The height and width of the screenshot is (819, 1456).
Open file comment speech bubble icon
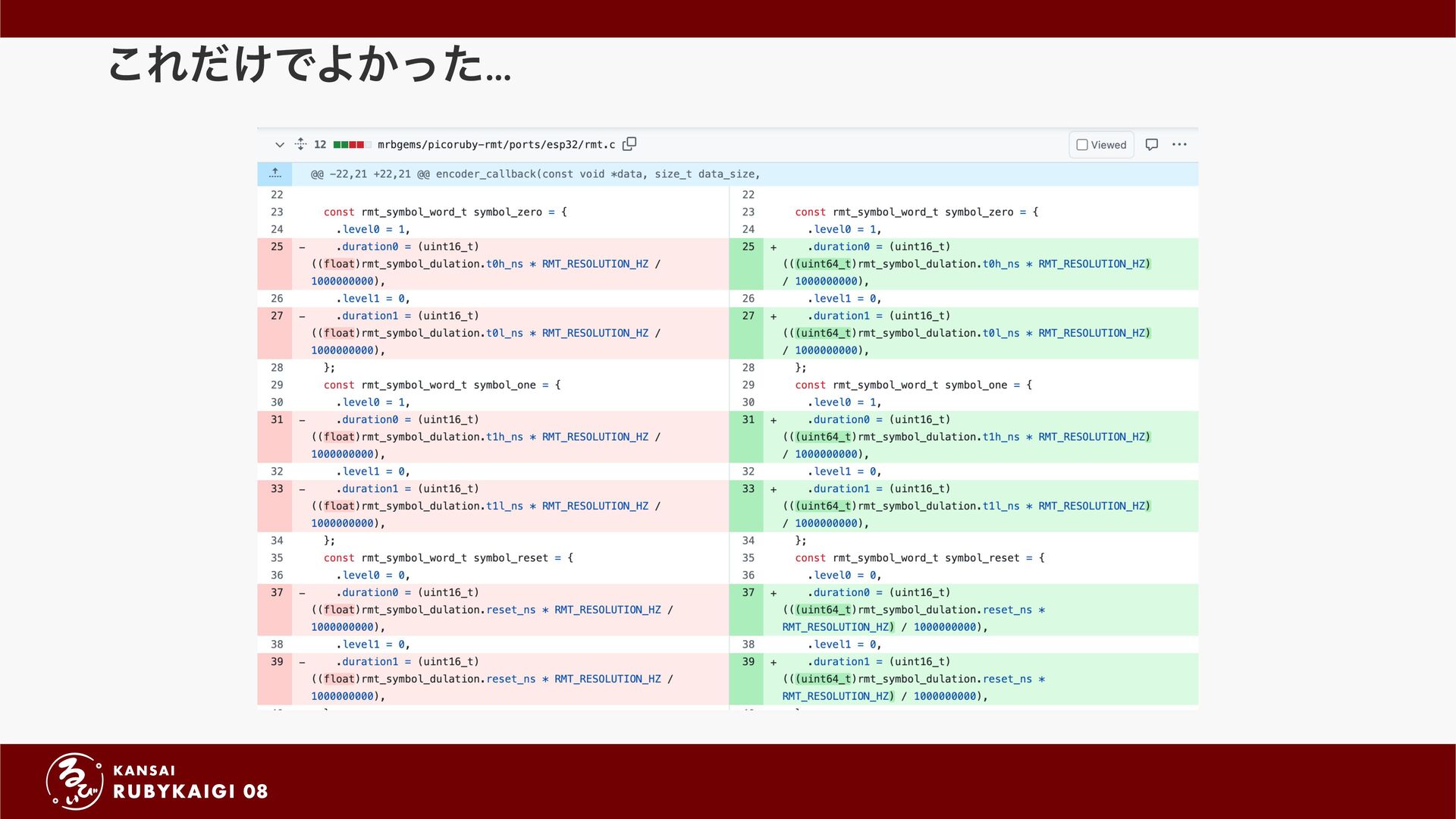(1151, 144)
